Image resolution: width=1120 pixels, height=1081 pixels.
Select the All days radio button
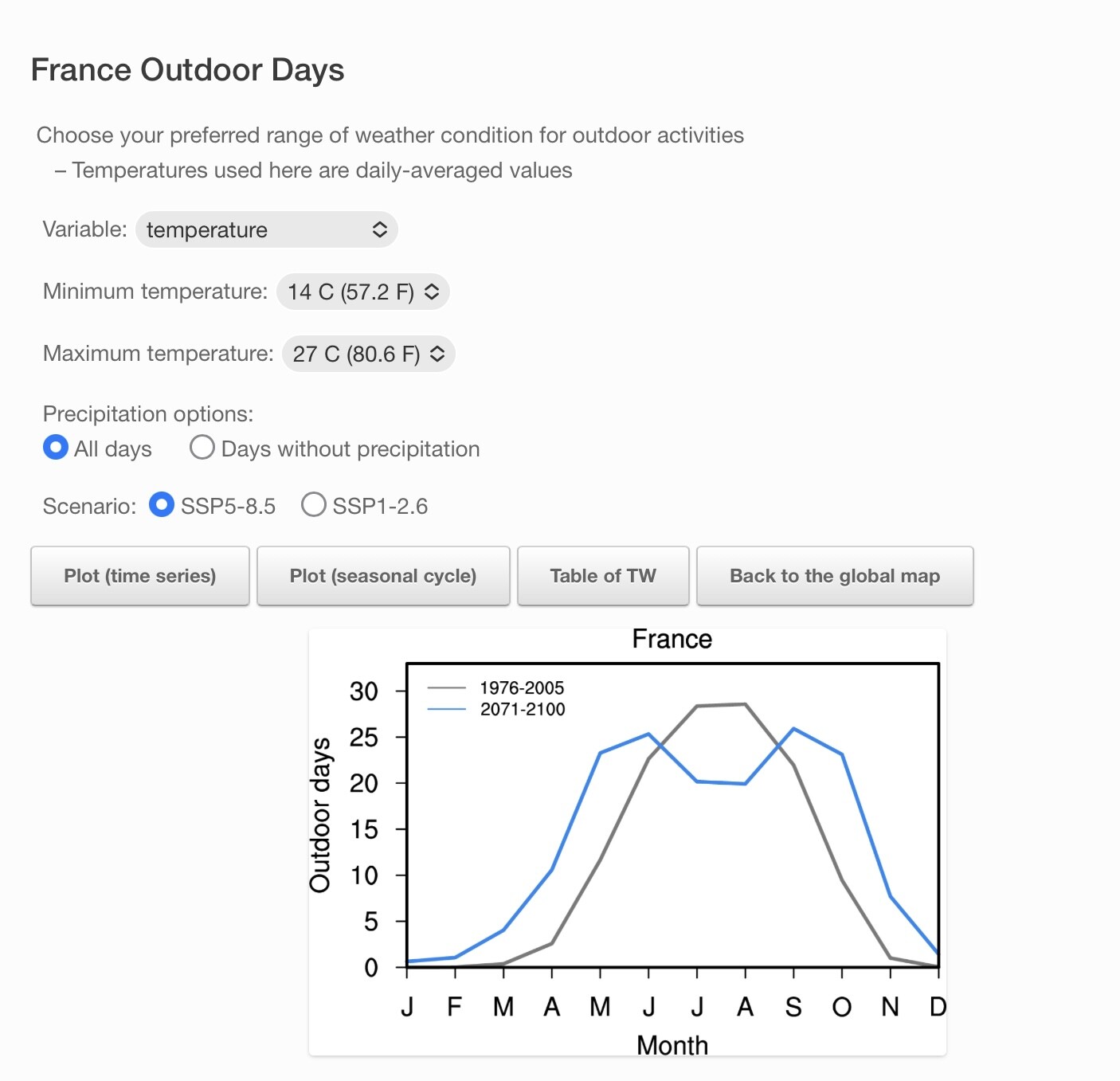click(55, 448)
